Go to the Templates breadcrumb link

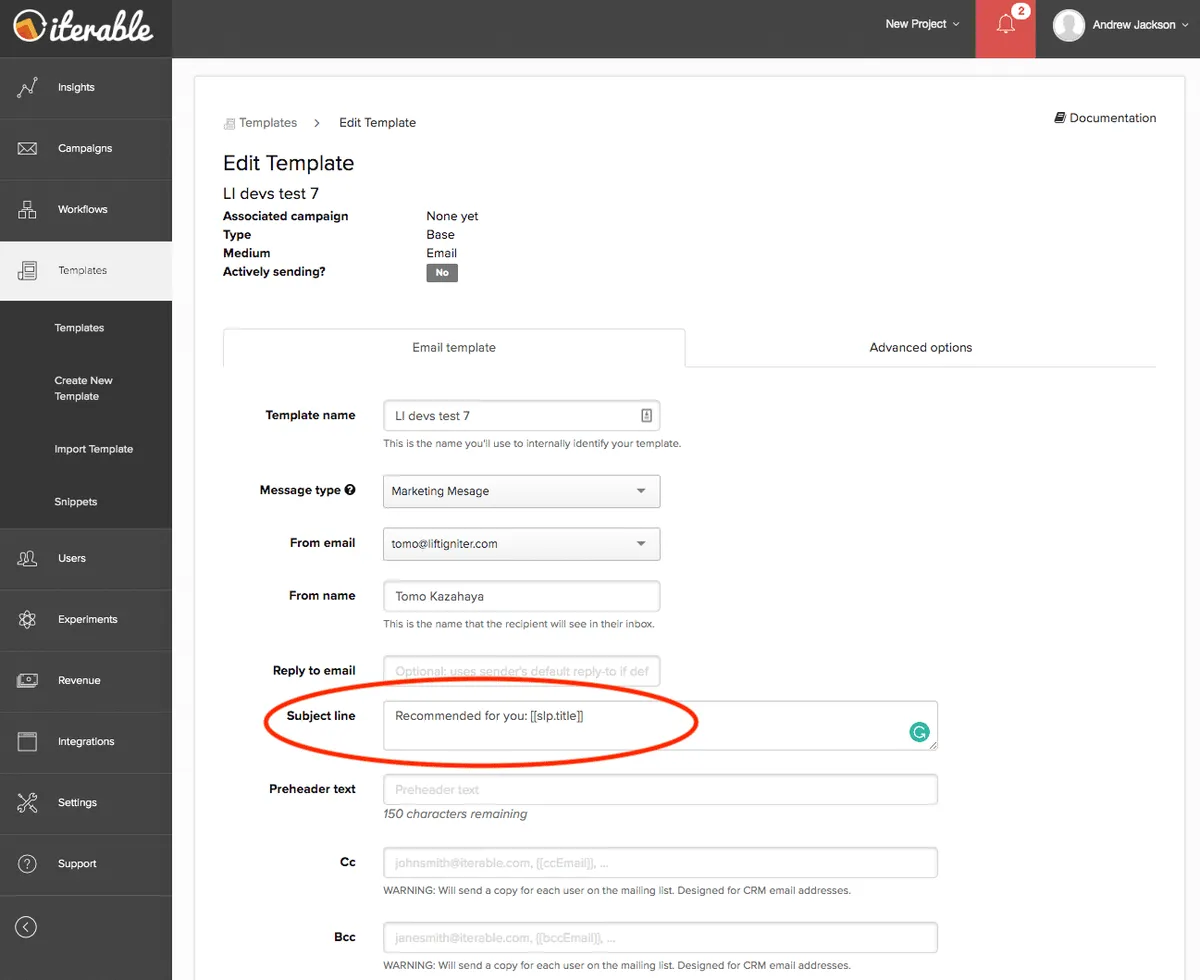pos(267,123)
